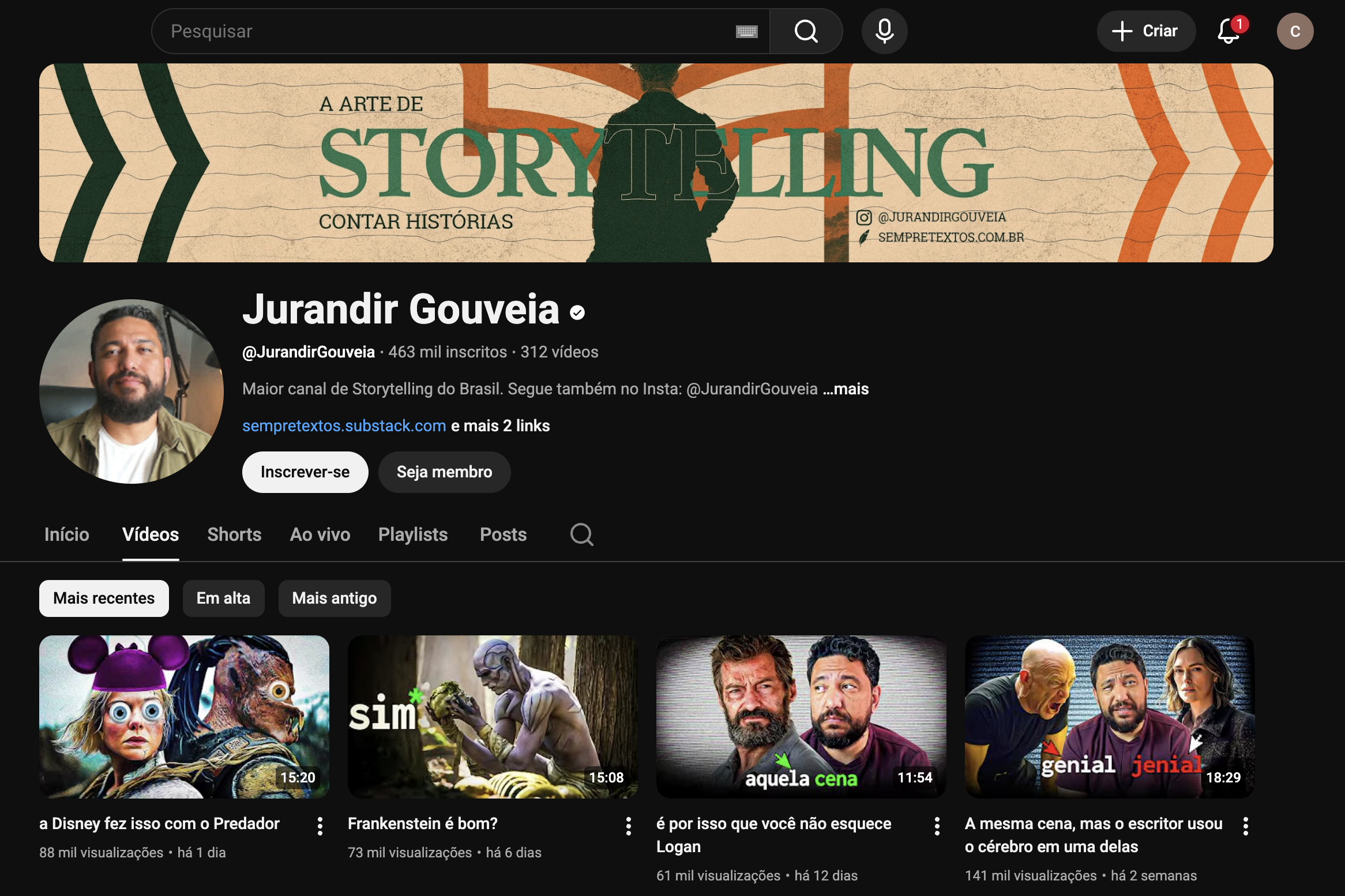
Task: Expand the 'e mais 2 links' list
Action: click(x=500, y=426)
